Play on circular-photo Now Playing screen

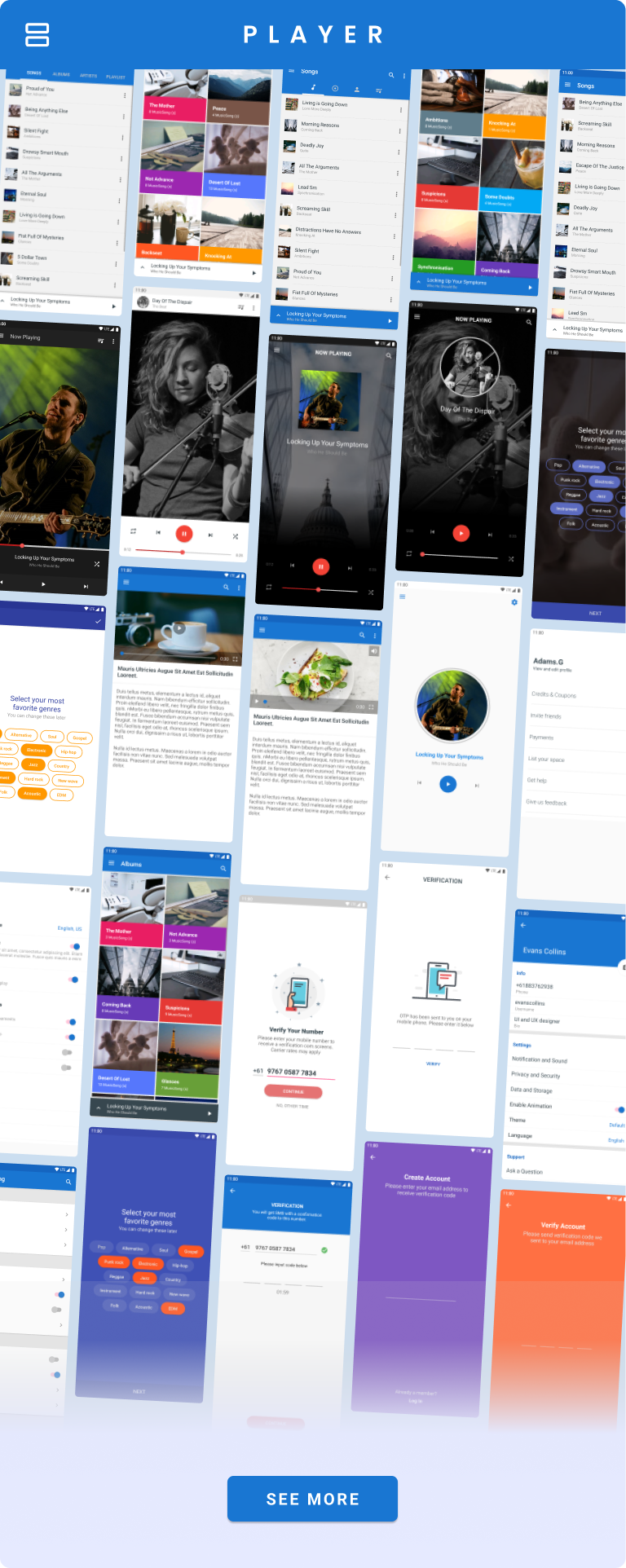click(x=461, y=533)
